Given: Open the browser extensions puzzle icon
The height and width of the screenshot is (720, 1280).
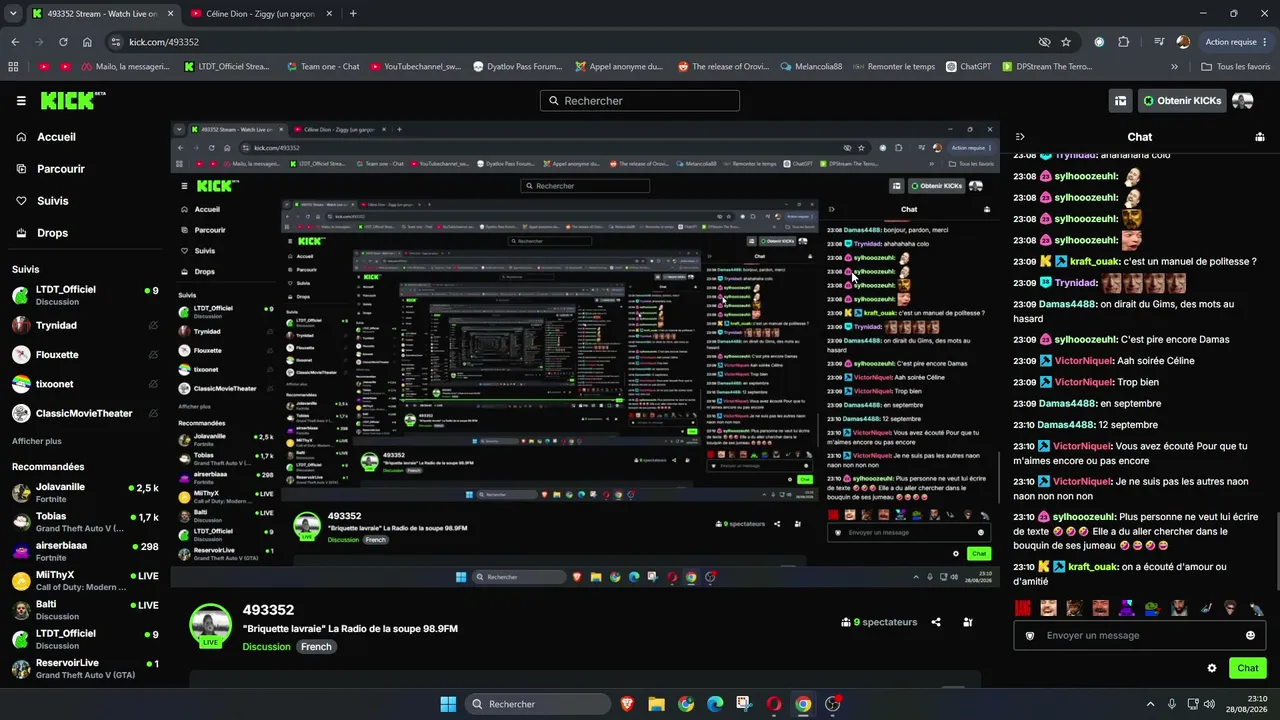Looking at the screenshot, I should [x=1124, y=42].
